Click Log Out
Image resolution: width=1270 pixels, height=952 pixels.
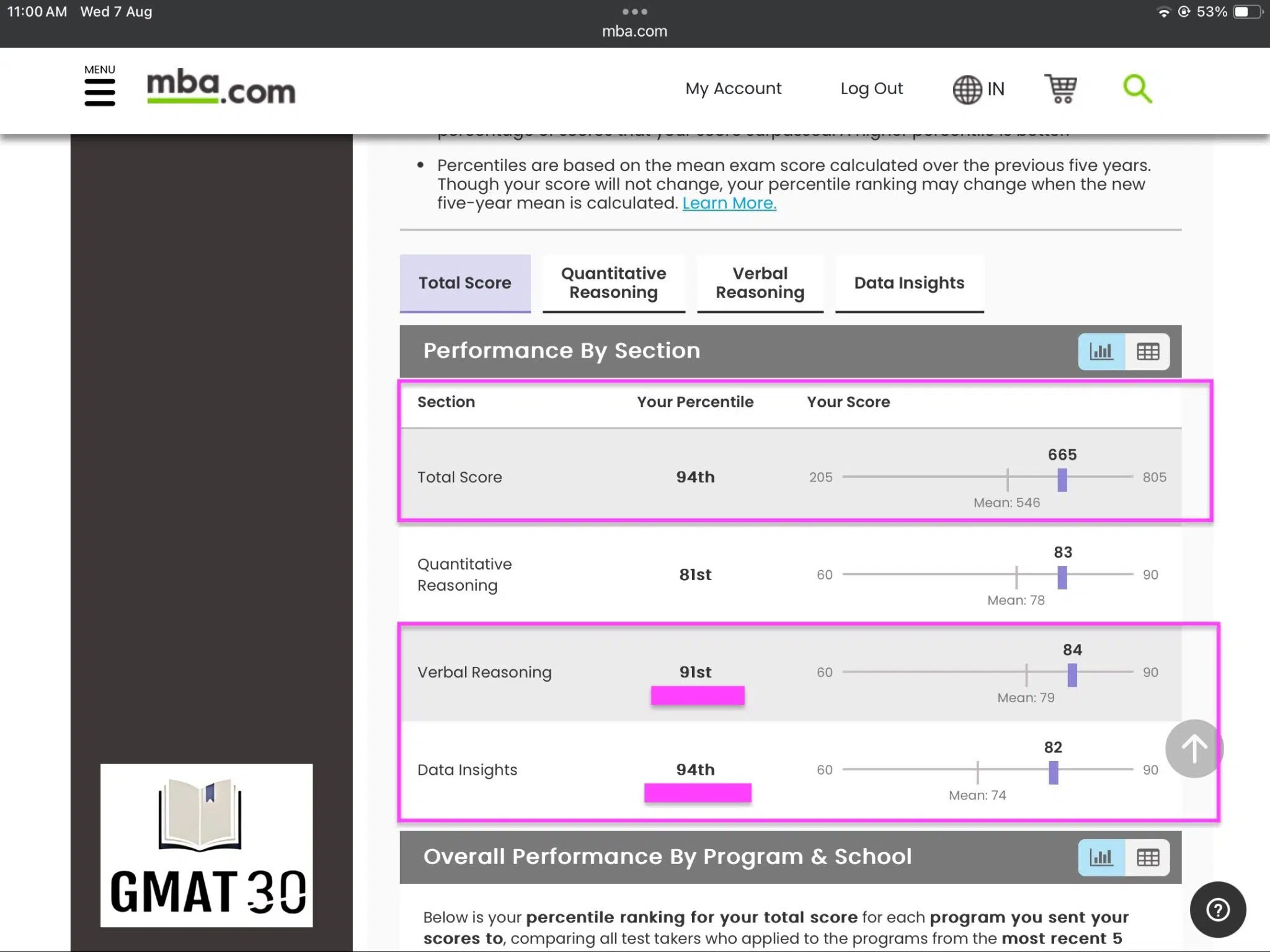pos(871,89)
